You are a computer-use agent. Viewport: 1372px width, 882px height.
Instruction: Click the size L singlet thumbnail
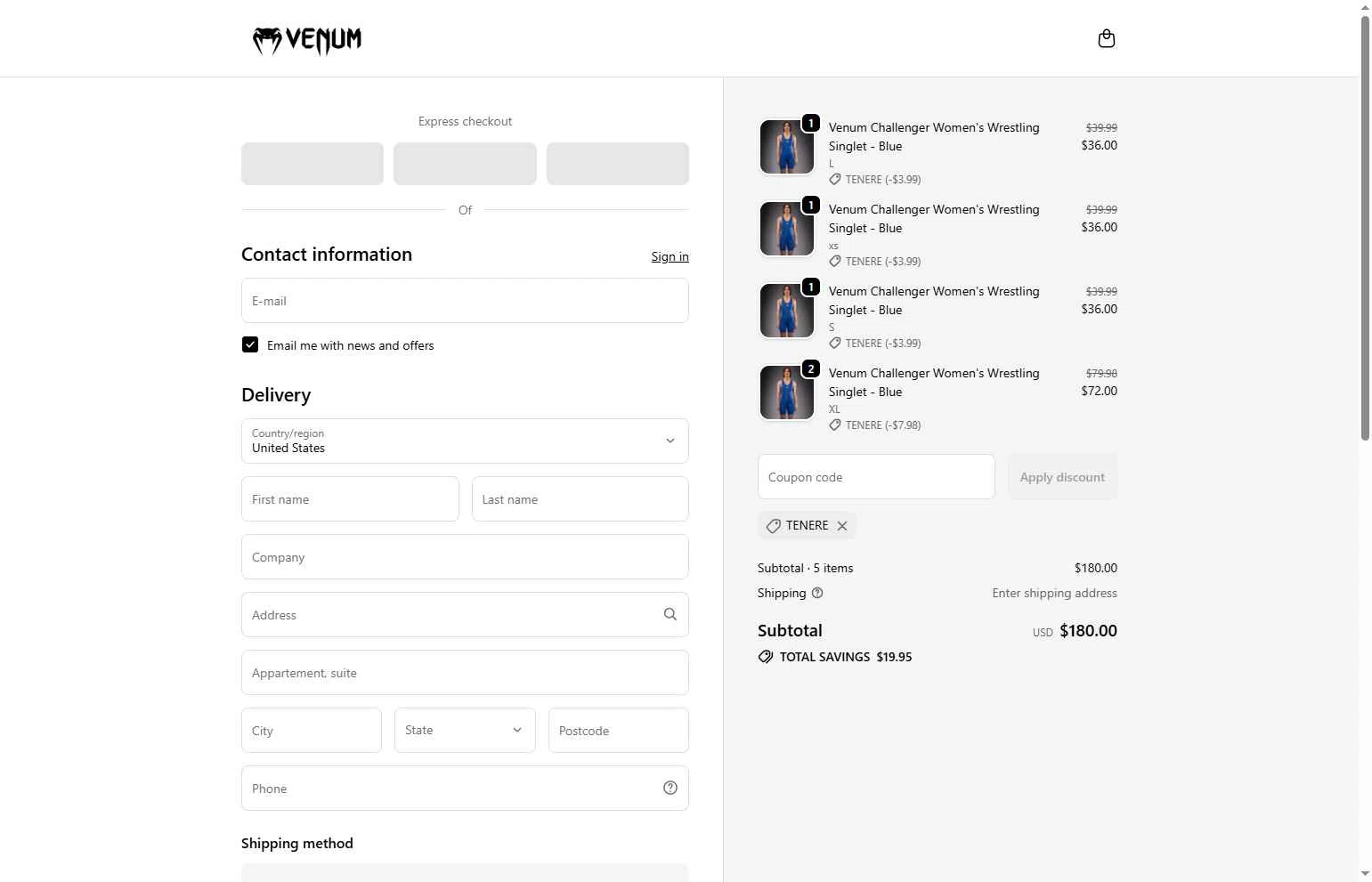pyautogui.click(x=786, y=147)
